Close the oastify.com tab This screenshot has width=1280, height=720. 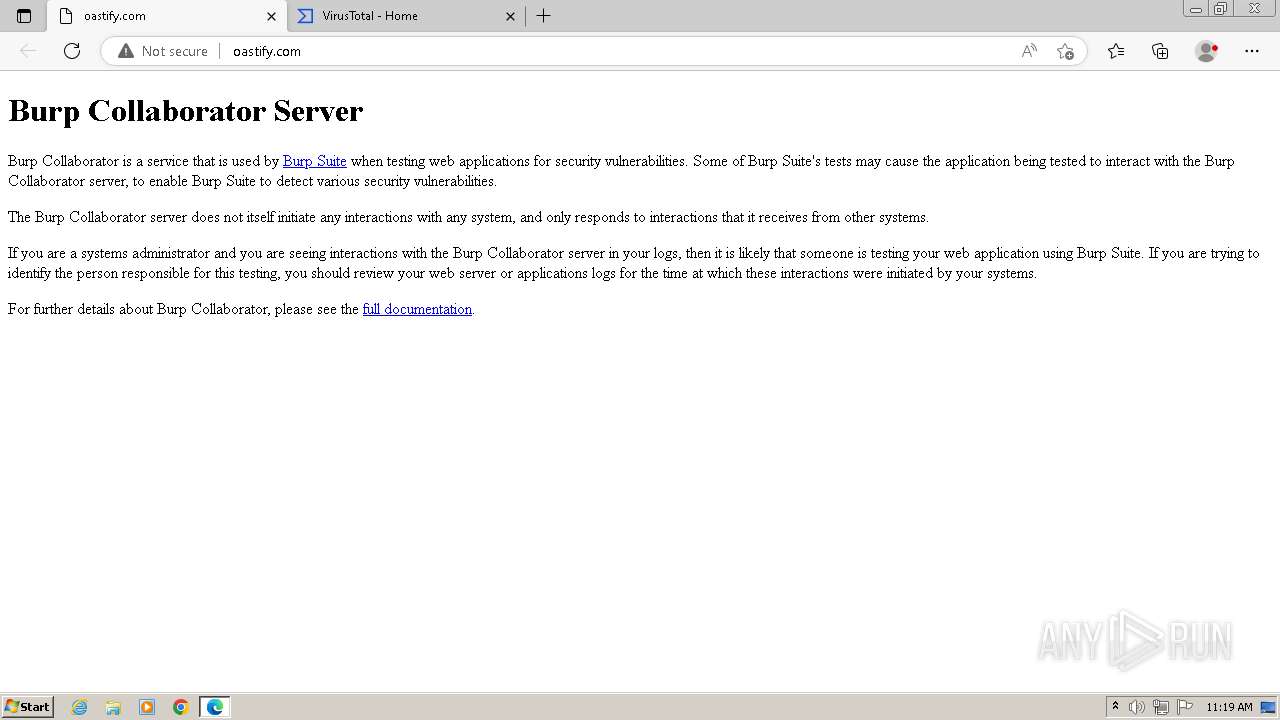tap(271, 16)
